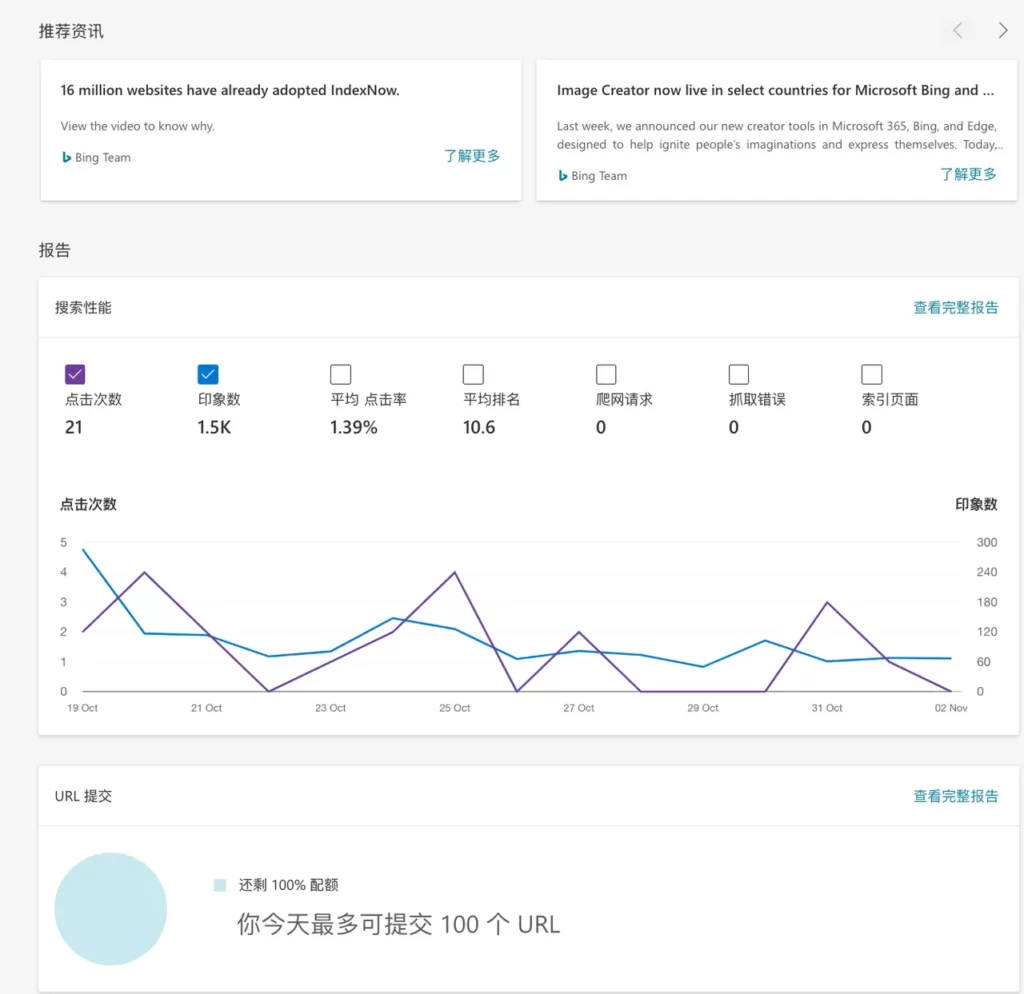
Task: Click the 1.39% average CTR value
Action: 353,427
